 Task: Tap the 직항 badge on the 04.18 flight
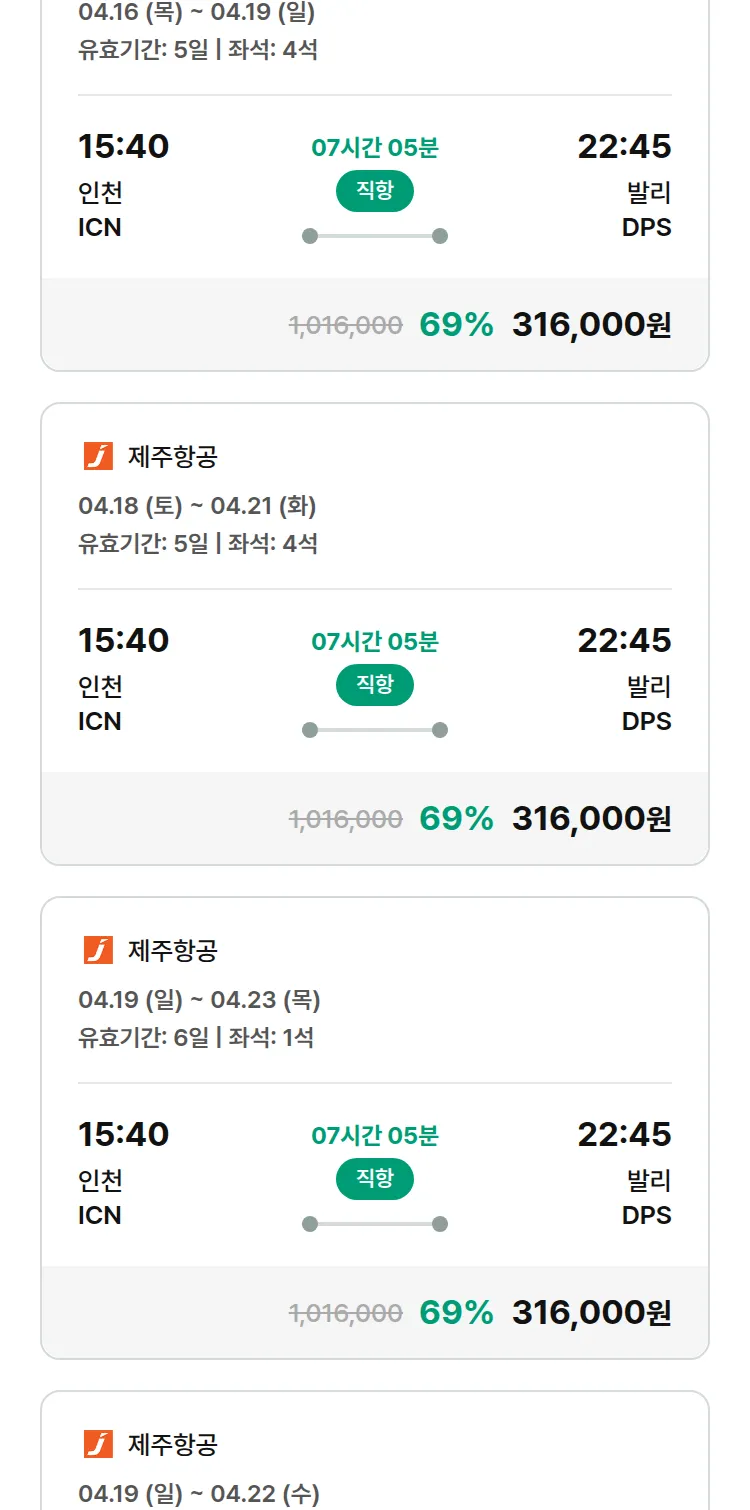pyautogui.click(x=374, y=685)
